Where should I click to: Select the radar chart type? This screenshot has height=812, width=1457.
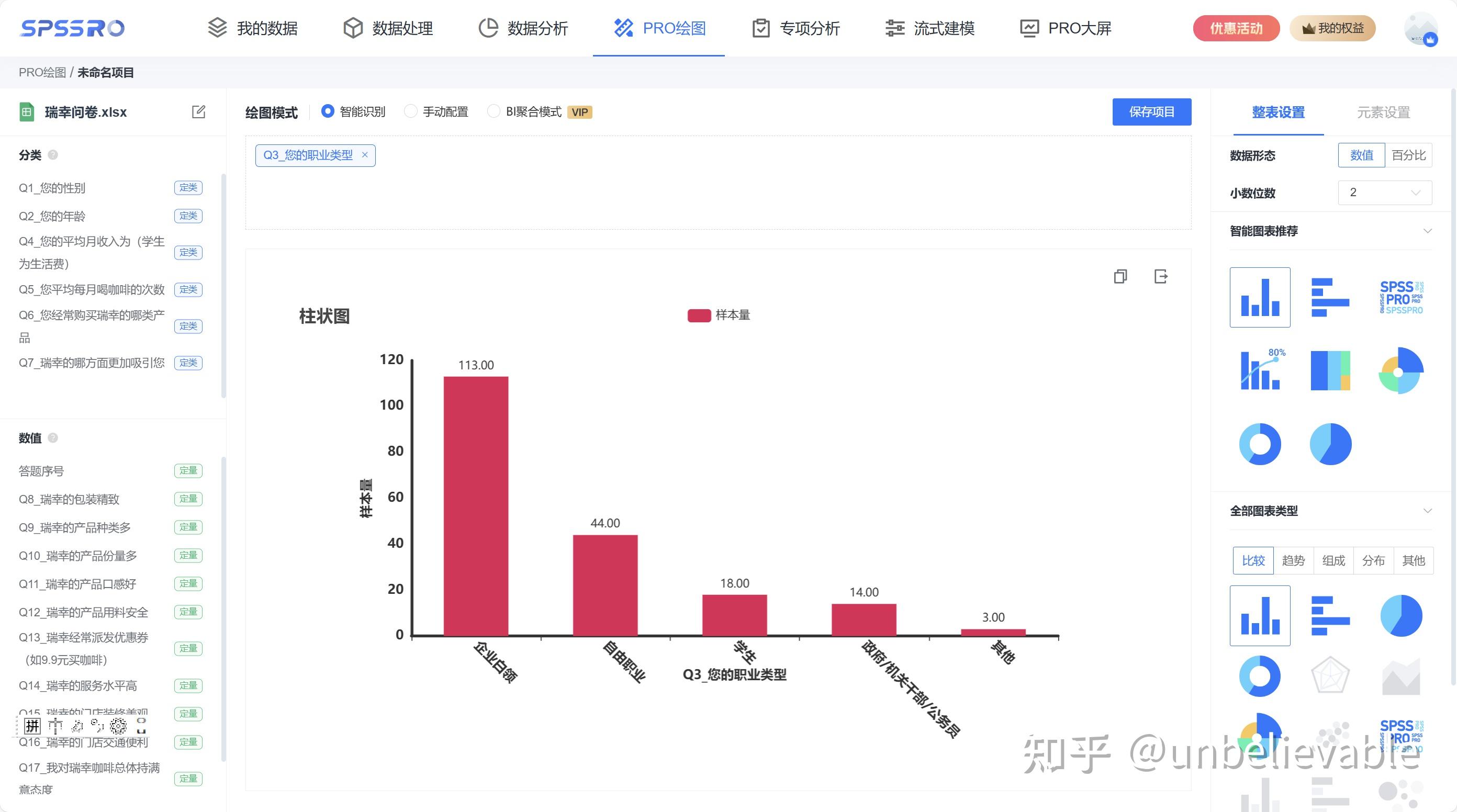[1330, 674]
